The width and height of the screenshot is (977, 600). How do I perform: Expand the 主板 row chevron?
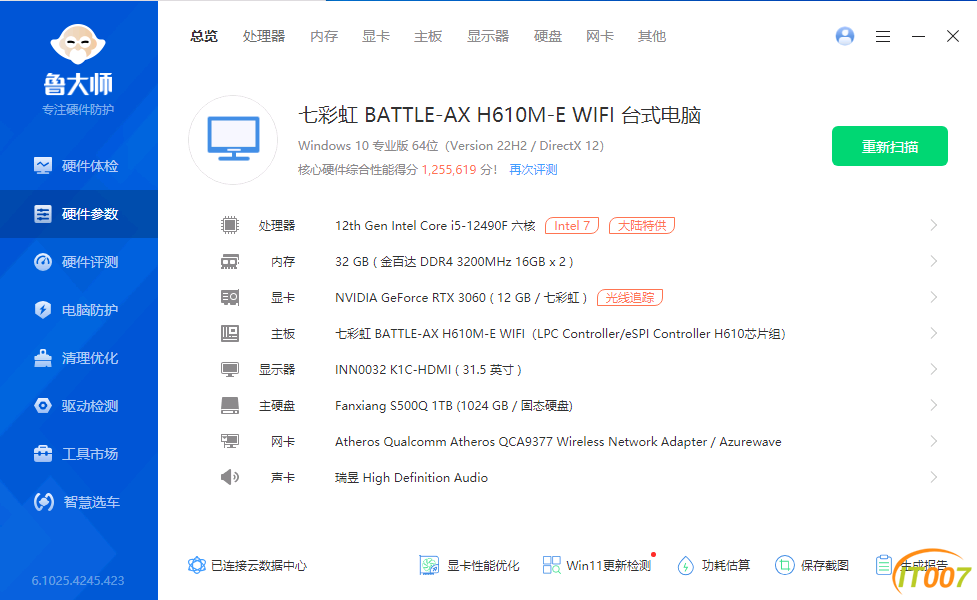pyautogui.click(x=933, y=333)
